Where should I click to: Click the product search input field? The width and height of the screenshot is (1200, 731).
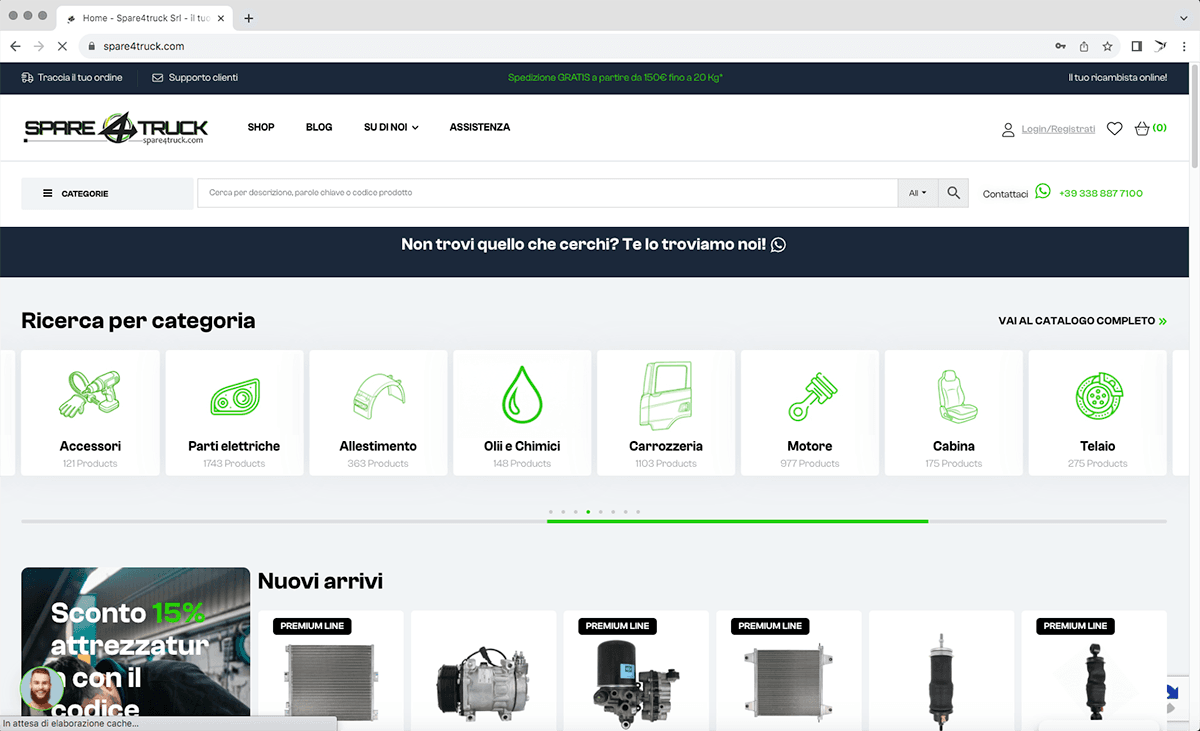(x=547, y=193)
